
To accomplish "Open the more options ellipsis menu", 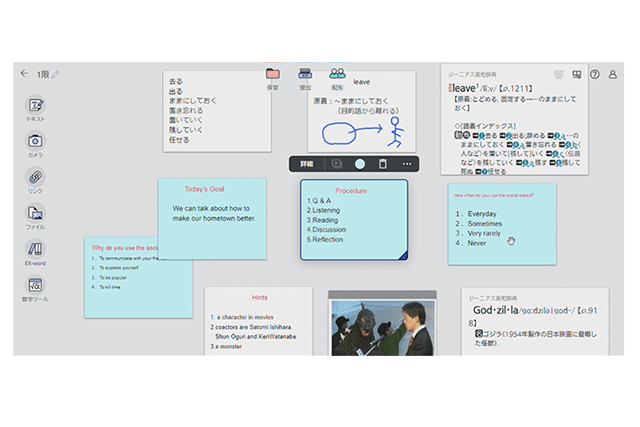I will click(407, 163).
